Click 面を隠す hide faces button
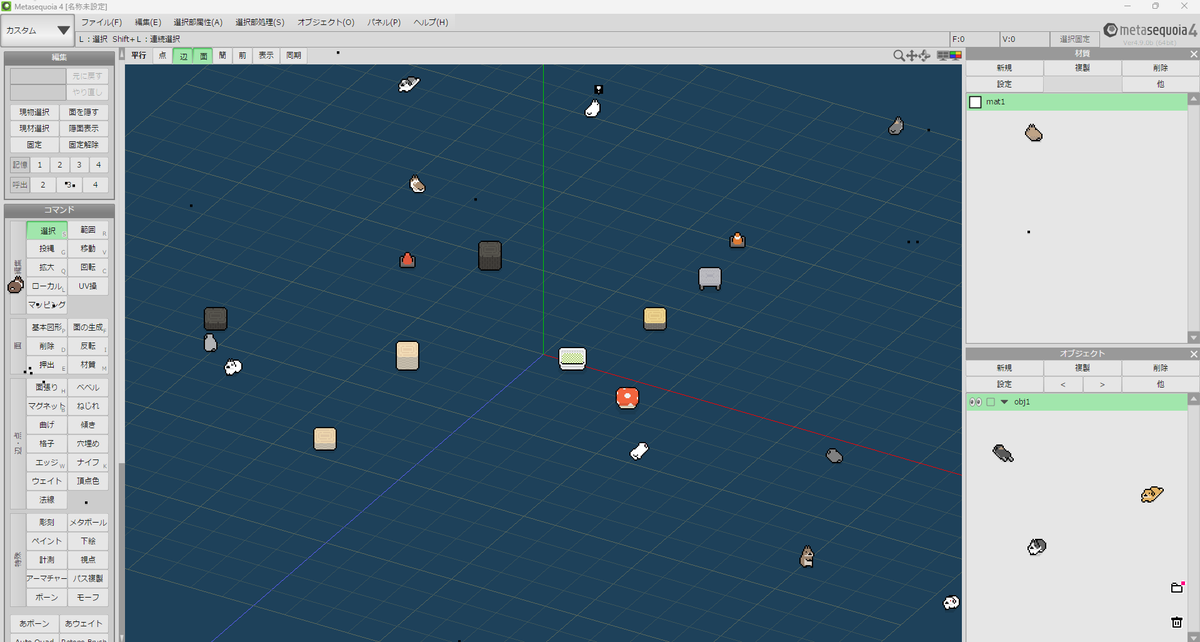This screenshot has height=642, width=1200. (84, 112)
